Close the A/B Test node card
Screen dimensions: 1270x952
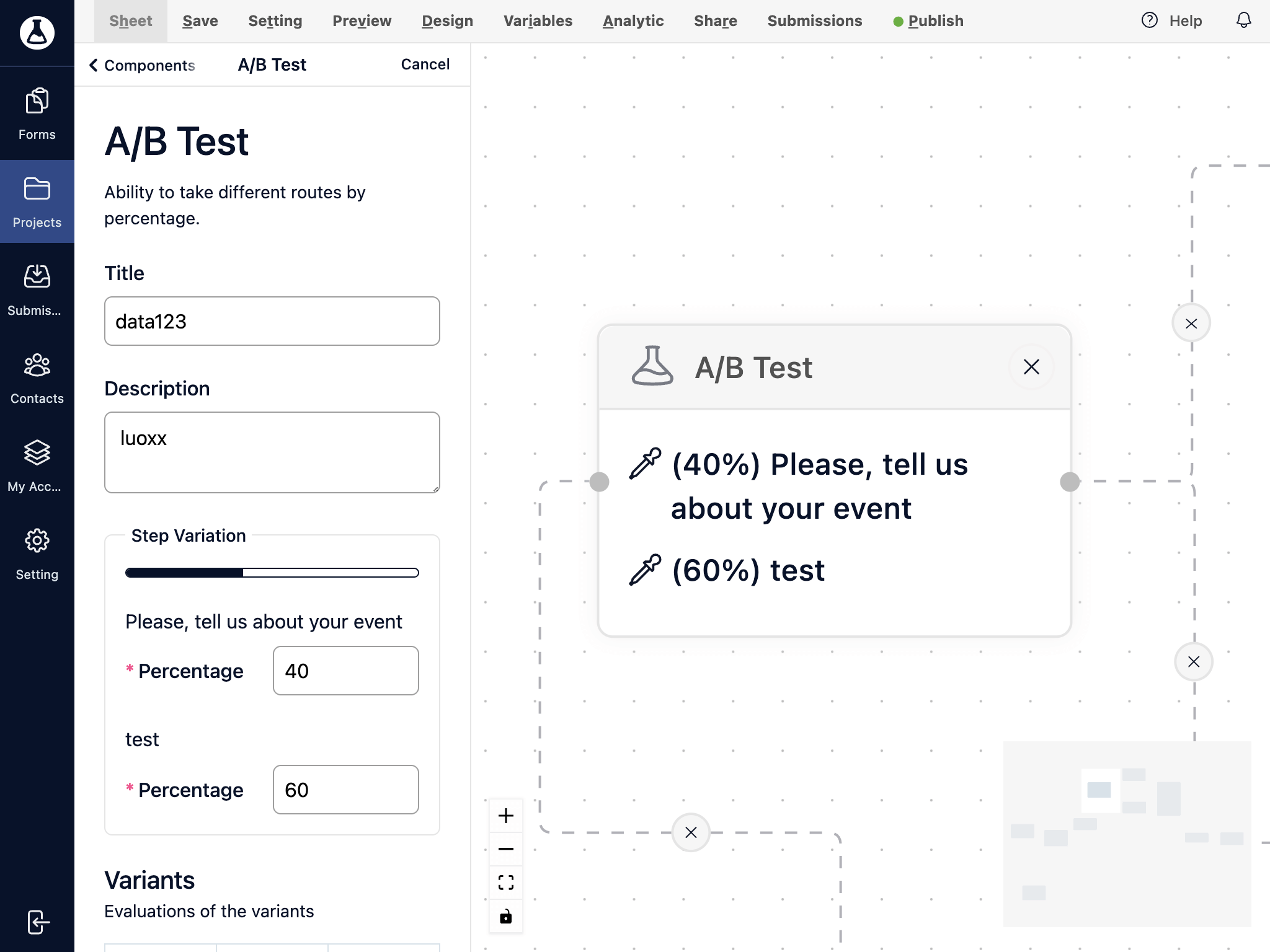[1031, 367]
